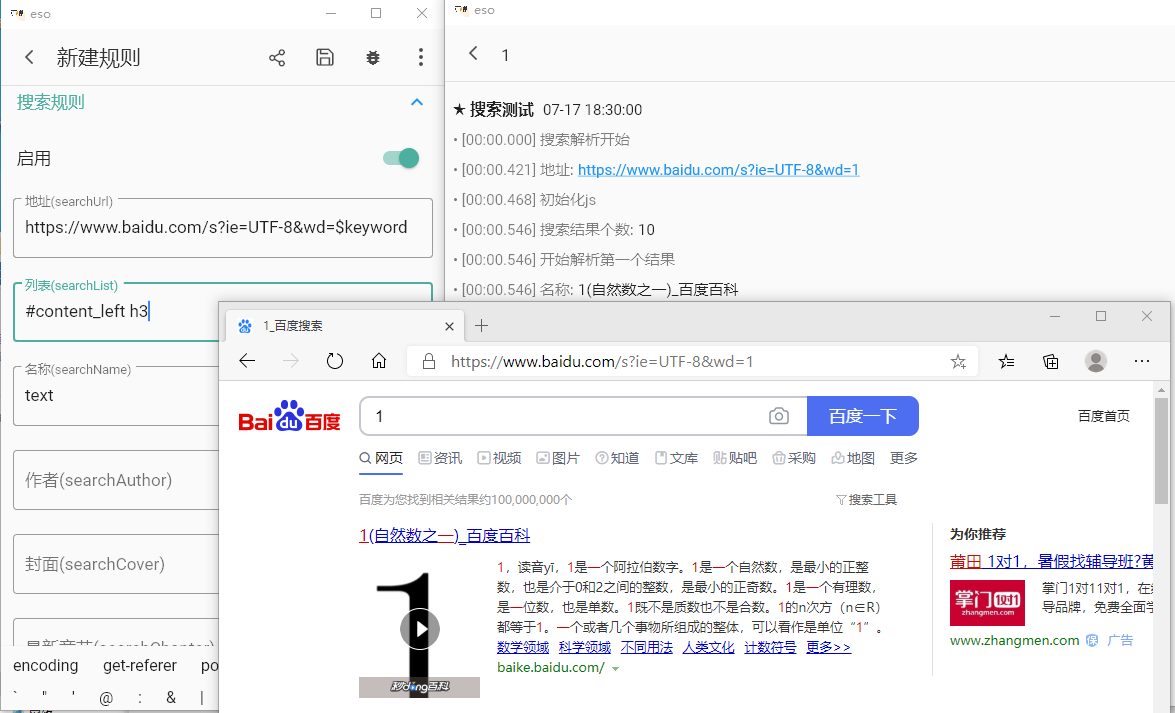The width and height of the screenshot is (1175, 713).
Task: Insert @ from the quick symbol bar
Action: [106, 698]
